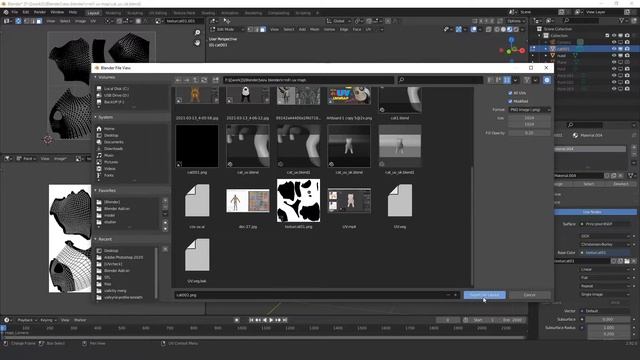This screenshot has height=360, width=640.
Task: Switch to the UV Editing workspace tab
Action: (158, 13)
